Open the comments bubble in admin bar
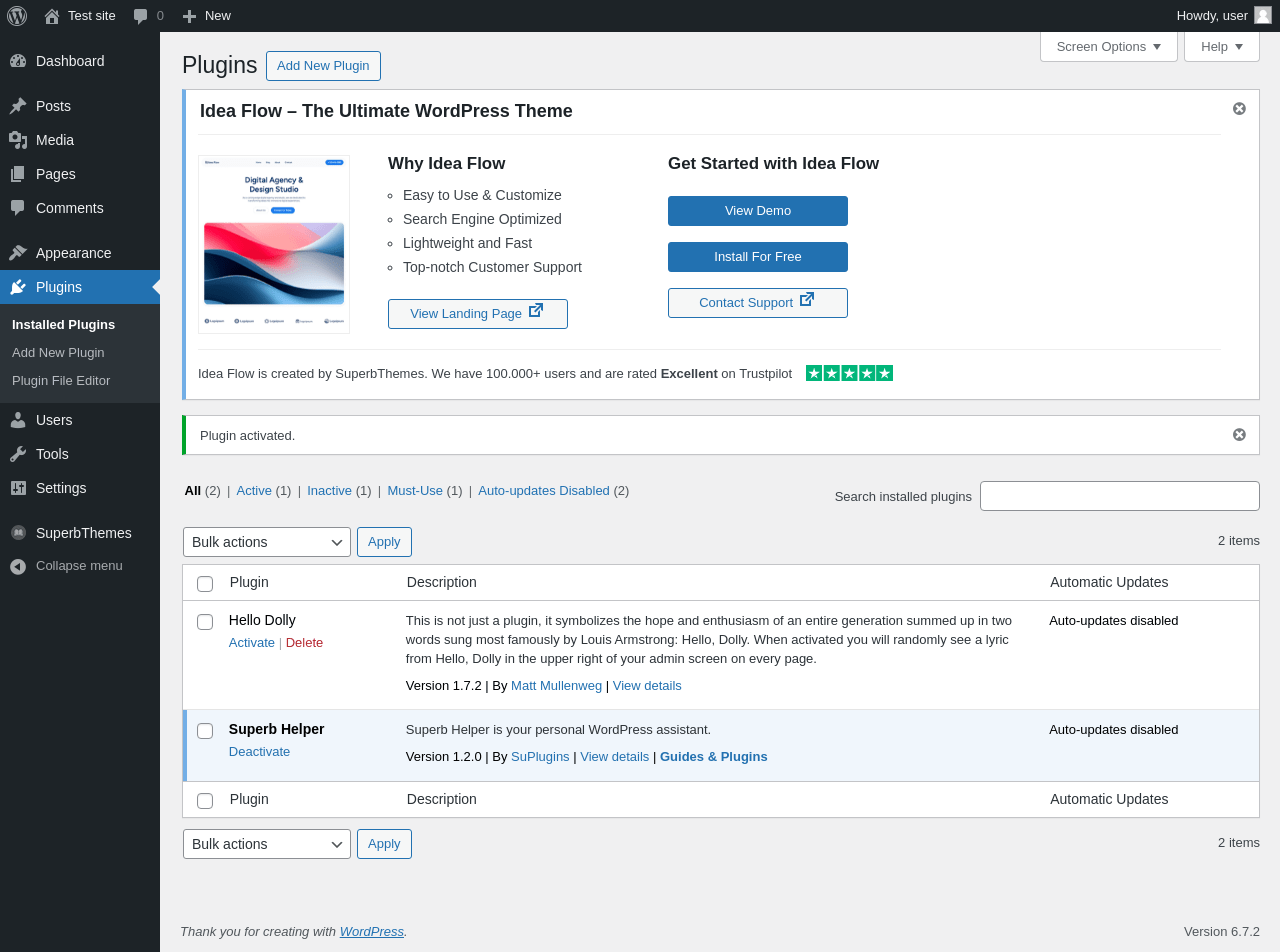The height and width of the screenshot is (952, 1280). (141, 16)
